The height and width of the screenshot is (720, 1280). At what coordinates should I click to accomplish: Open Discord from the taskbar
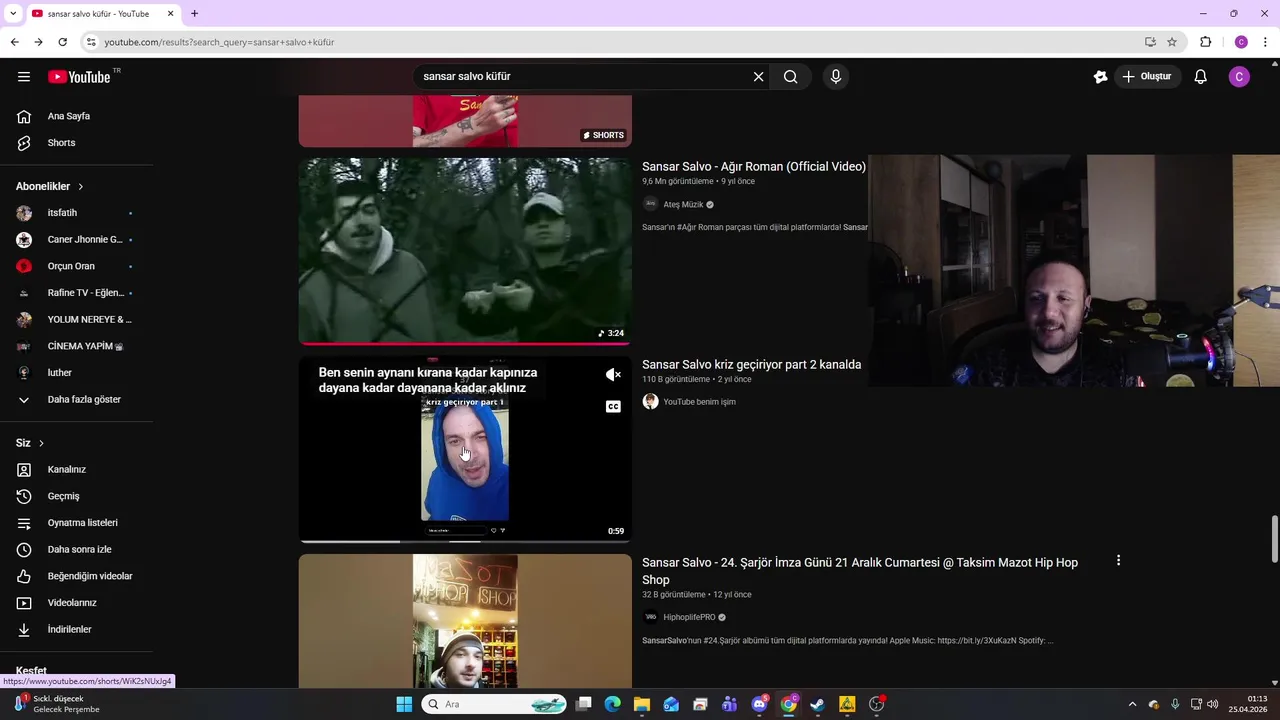(x=760, y=704)
